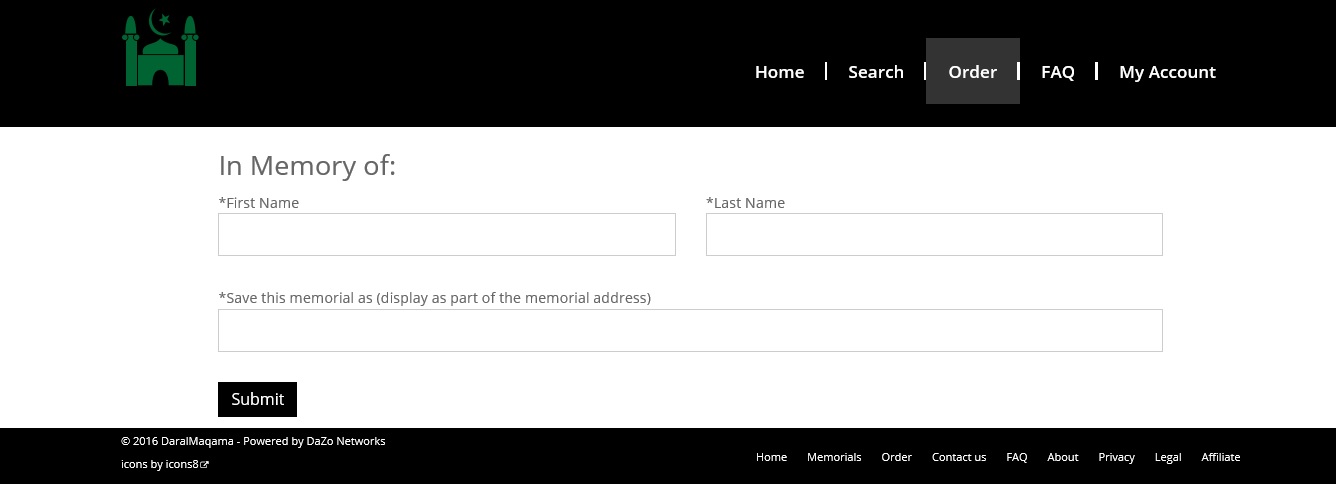Open the Privacy footer link
1336x487 pixels.
1116,457
